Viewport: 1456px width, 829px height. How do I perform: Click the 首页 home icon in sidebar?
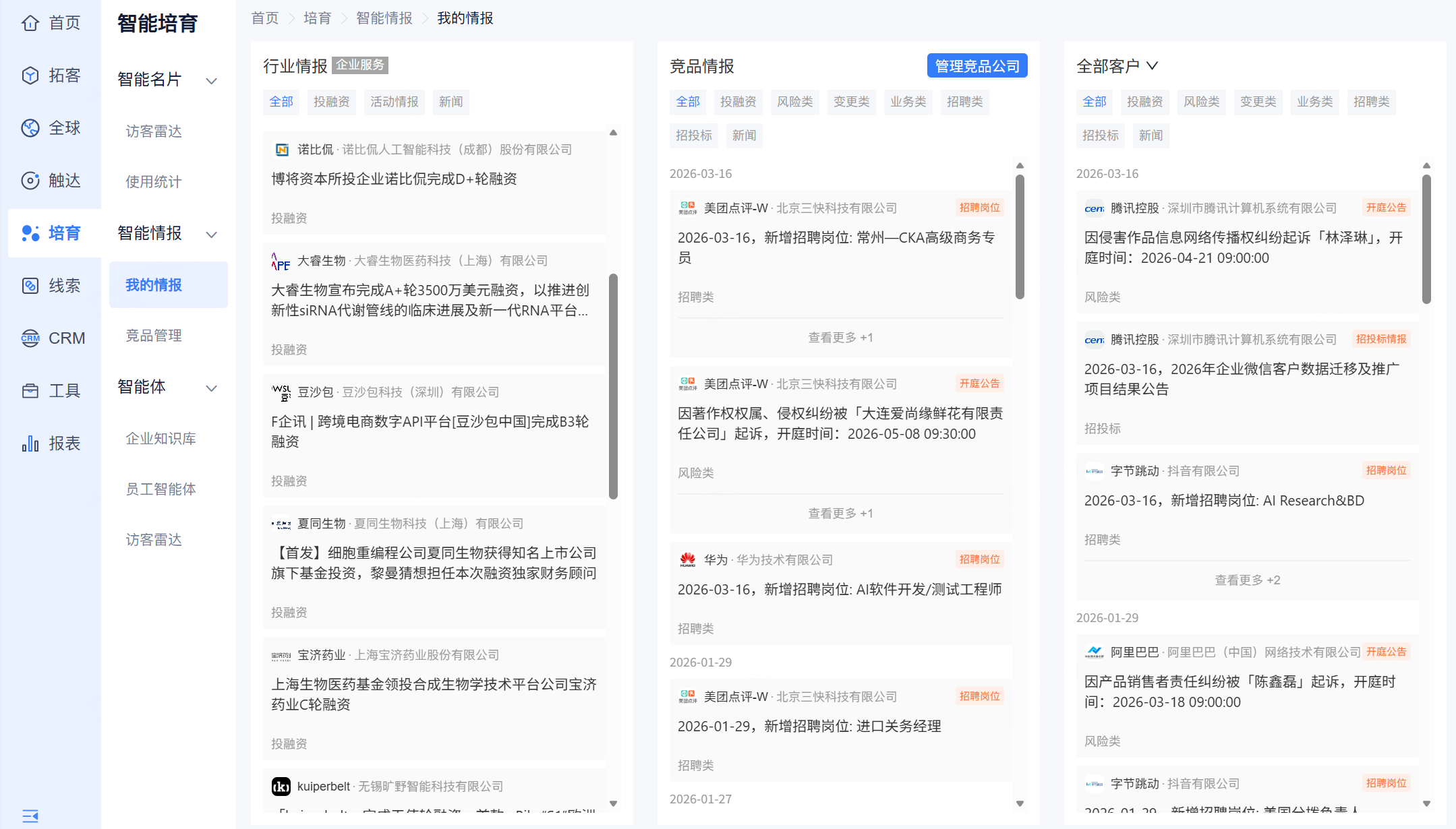(30, 23)
